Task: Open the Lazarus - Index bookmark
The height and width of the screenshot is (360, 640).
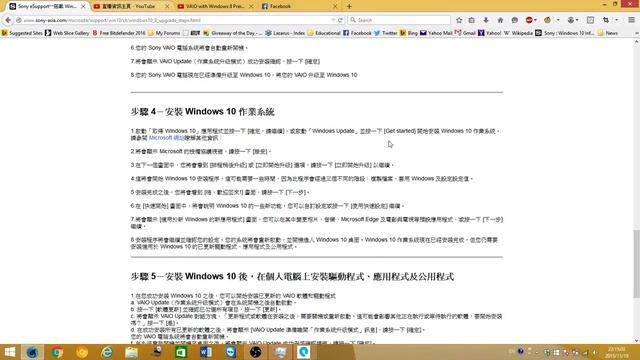Action: (x=285, y=33)
